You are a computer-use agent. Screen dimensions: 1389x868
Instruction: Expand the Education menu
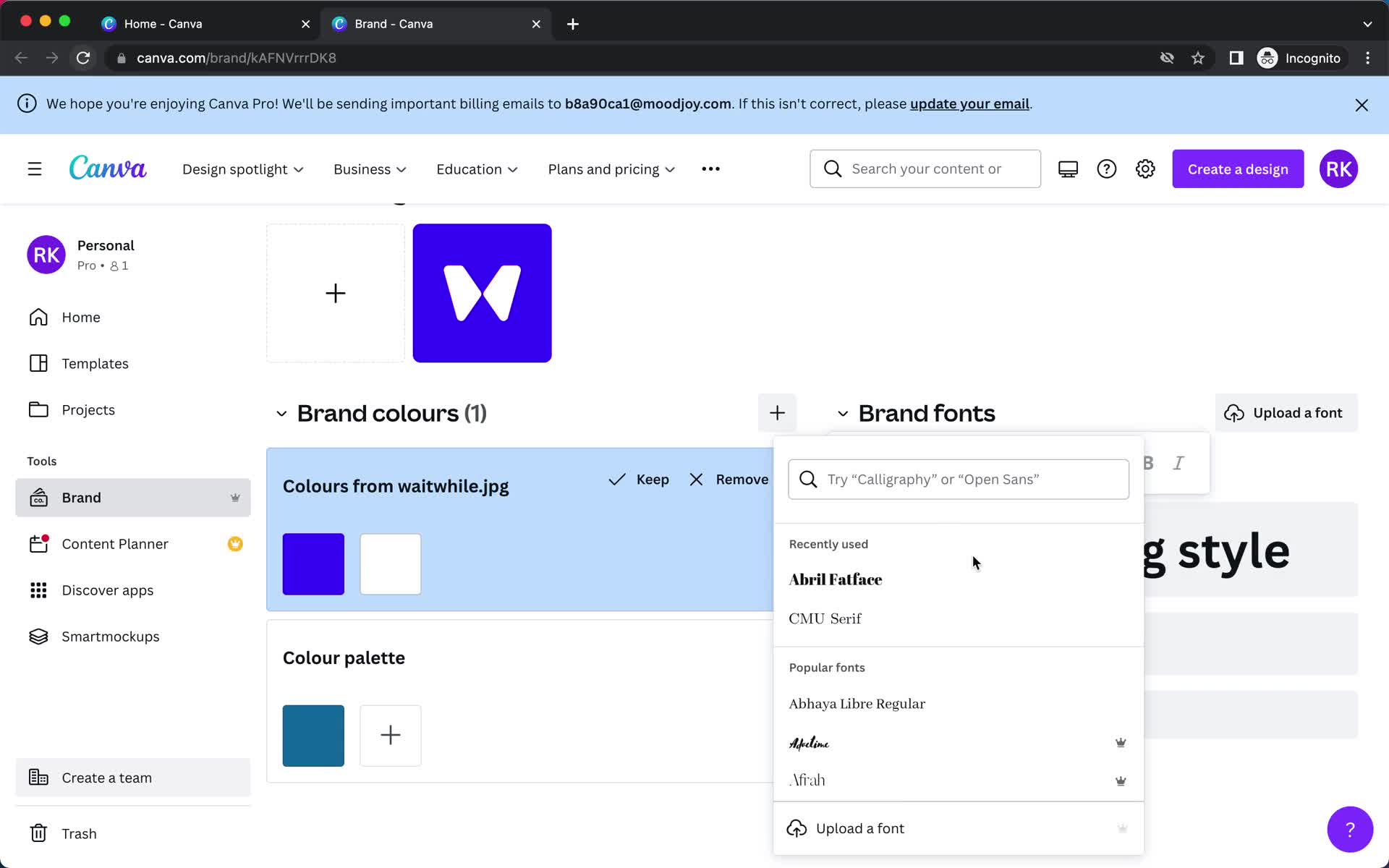477,169
